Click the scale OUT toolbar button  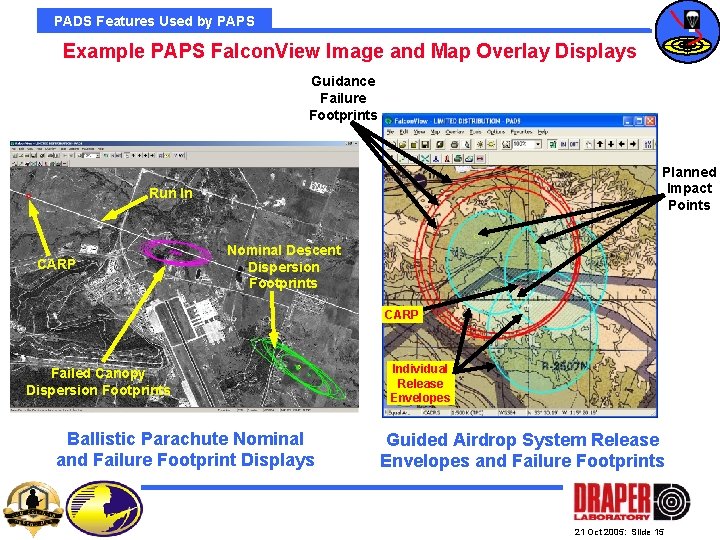574,145
